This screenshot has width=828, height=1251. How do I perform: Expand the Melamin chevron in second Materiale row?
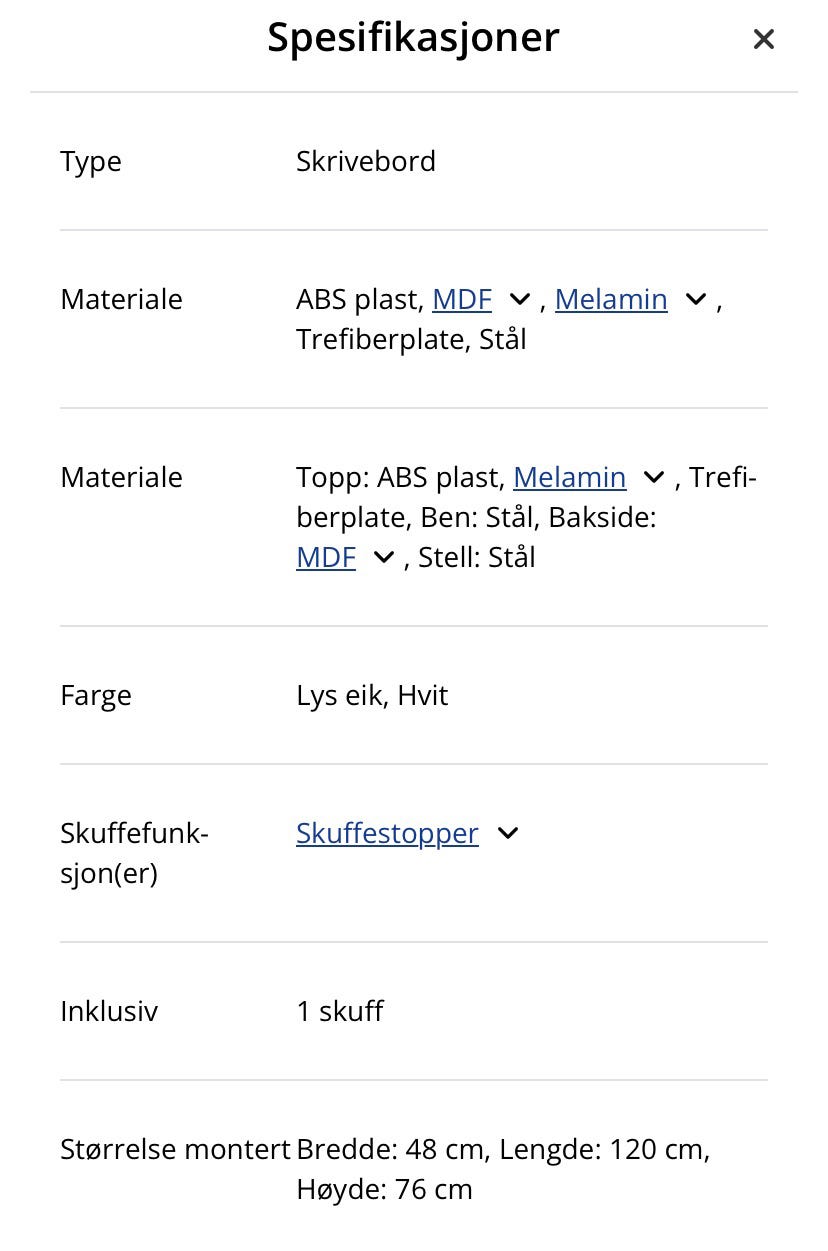(x=653, y=478)
